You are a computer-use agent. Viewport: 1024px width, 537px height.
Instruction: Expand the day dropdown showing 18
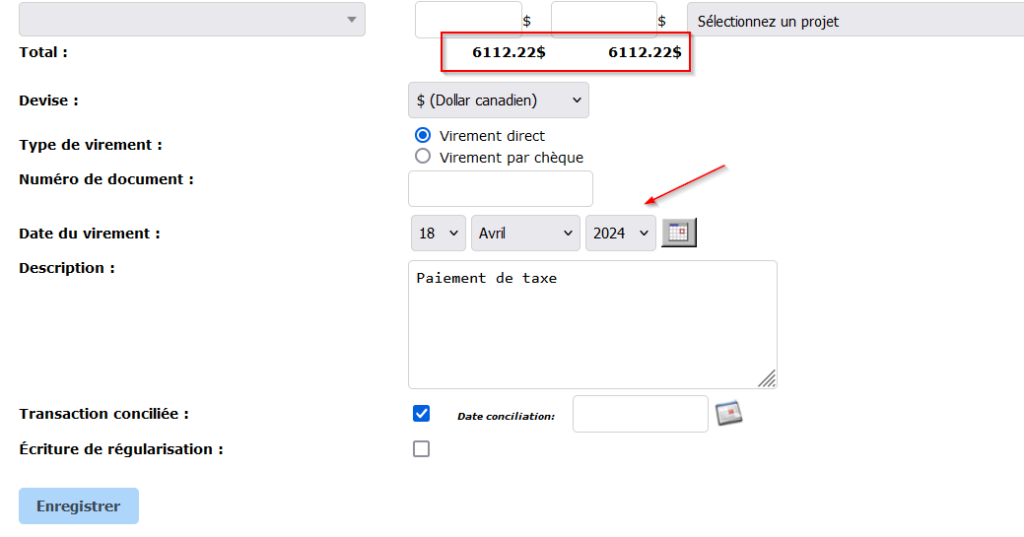438,233
